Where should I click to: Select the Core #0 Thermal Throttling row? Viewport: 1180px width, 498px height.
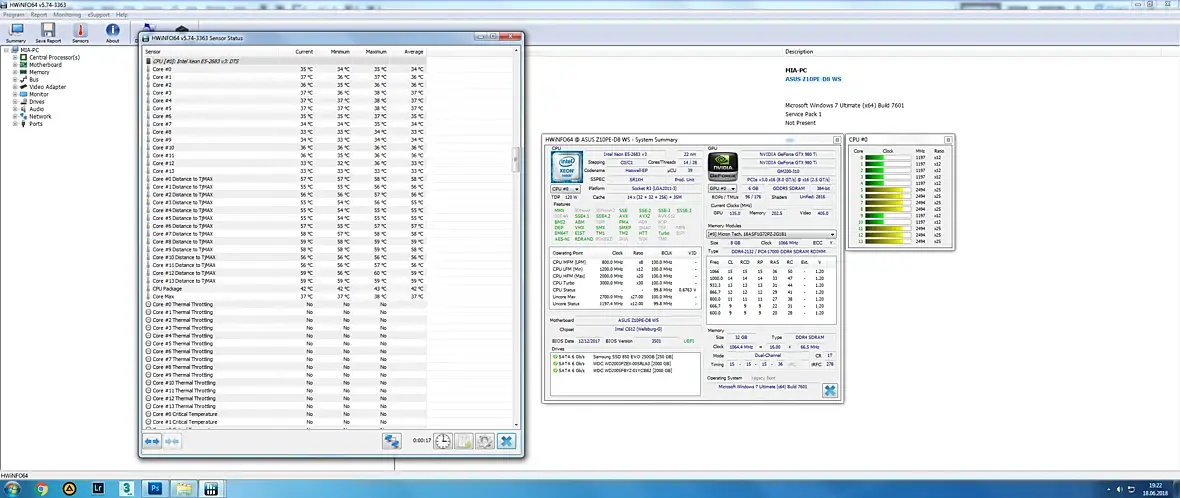click(x=284, y=304)
